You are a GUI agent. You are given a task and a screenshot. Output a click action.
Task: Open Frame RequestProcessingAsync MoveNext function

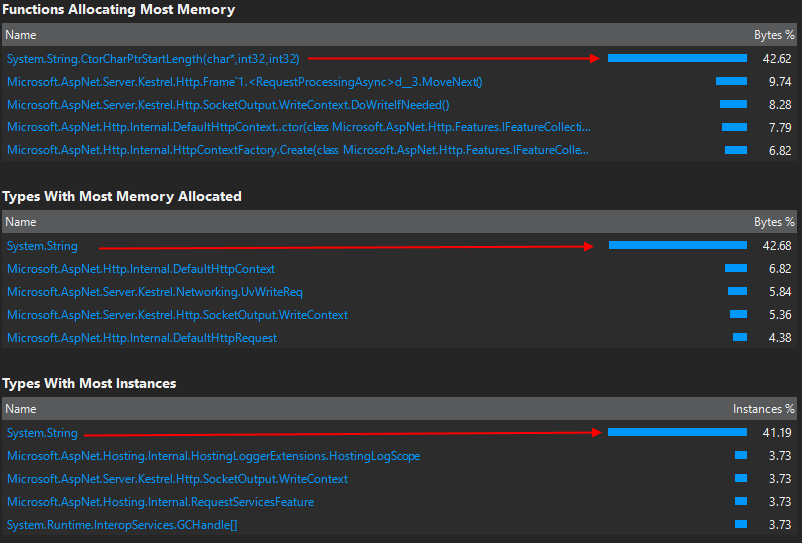point(244,82)
